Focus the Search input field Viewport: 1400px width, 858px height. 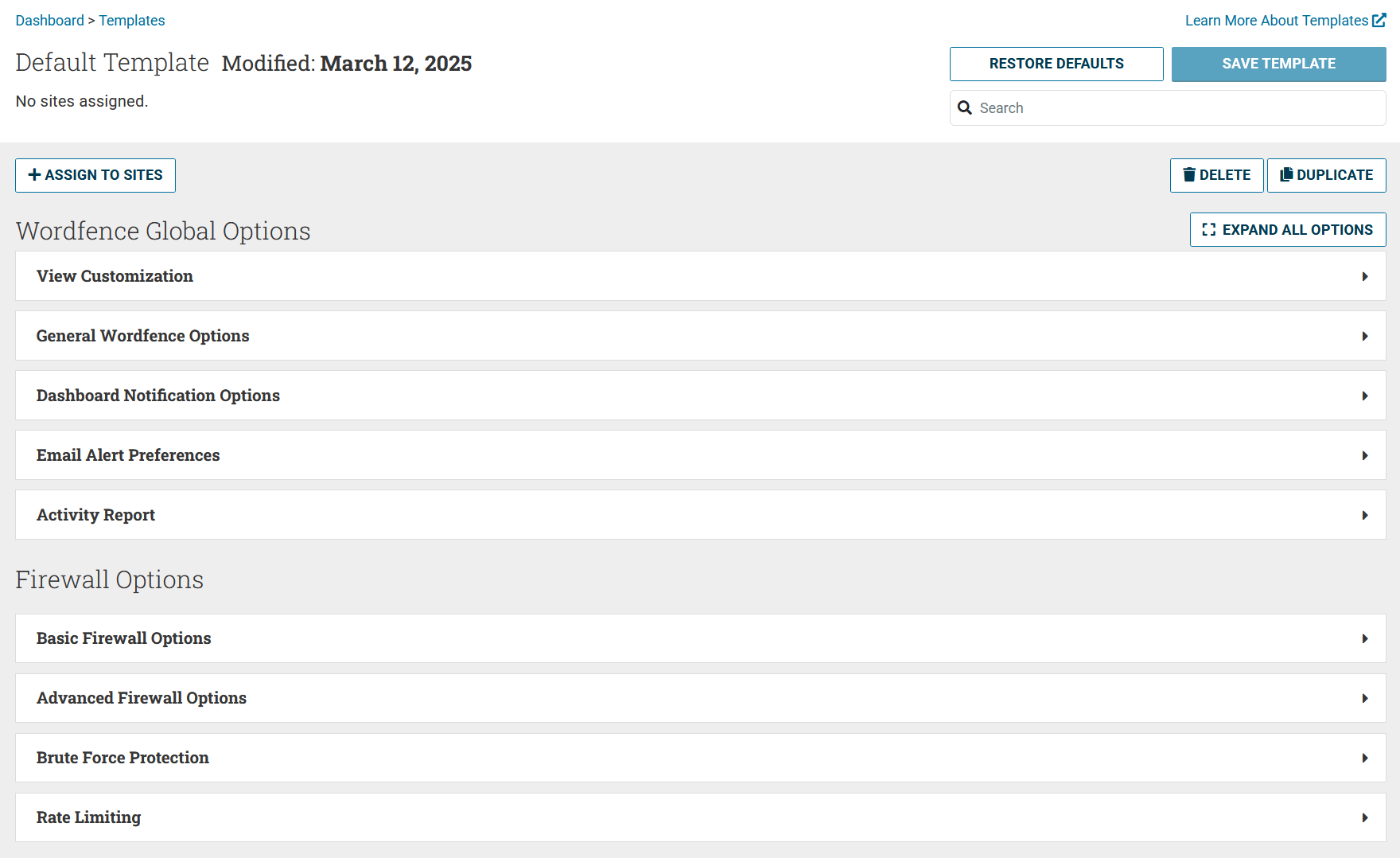pyautogui.click(x=1168, y=107)
